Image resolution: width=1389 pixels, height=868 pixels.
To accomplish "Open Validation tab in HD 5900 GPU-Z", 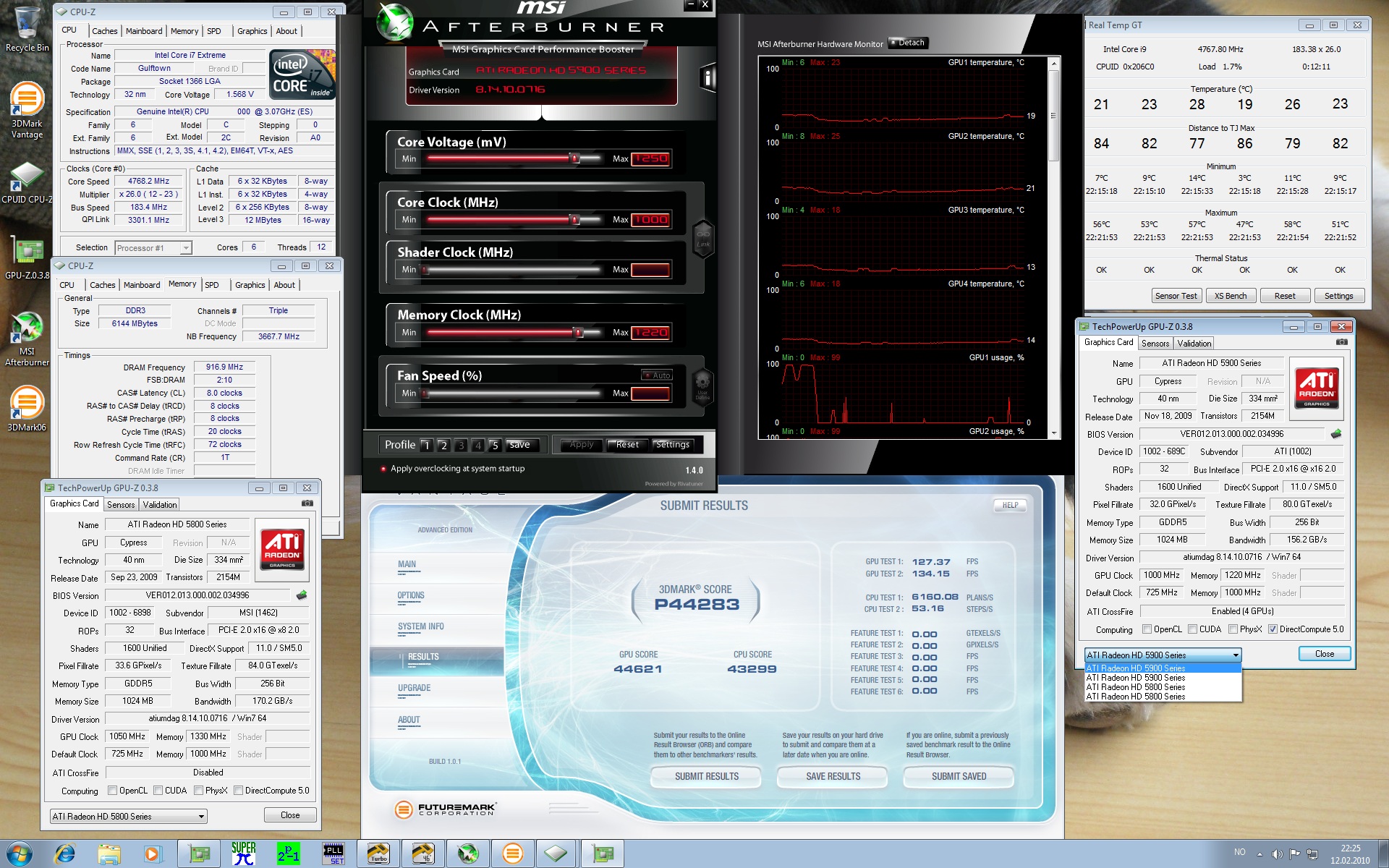I will click(1194, 344).
